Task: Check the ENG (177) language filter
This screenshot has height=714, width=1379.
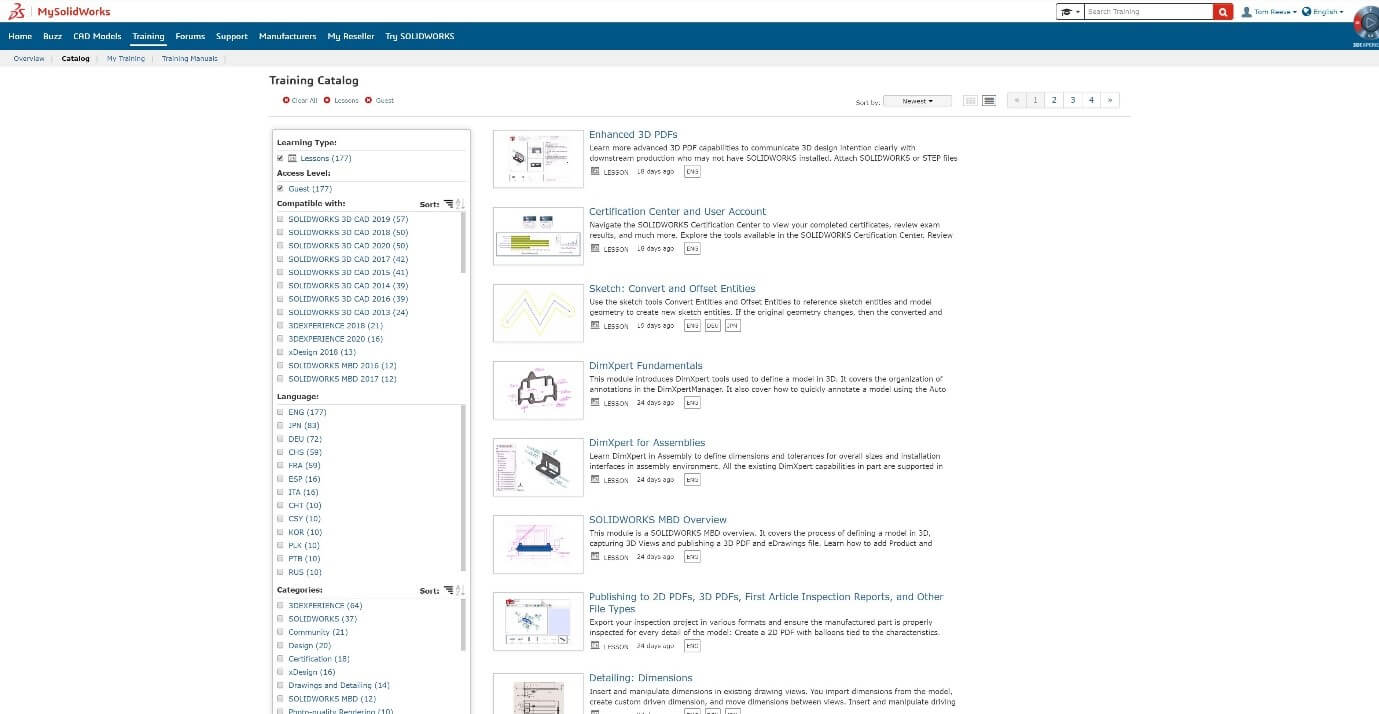Action: pos(280,412)
